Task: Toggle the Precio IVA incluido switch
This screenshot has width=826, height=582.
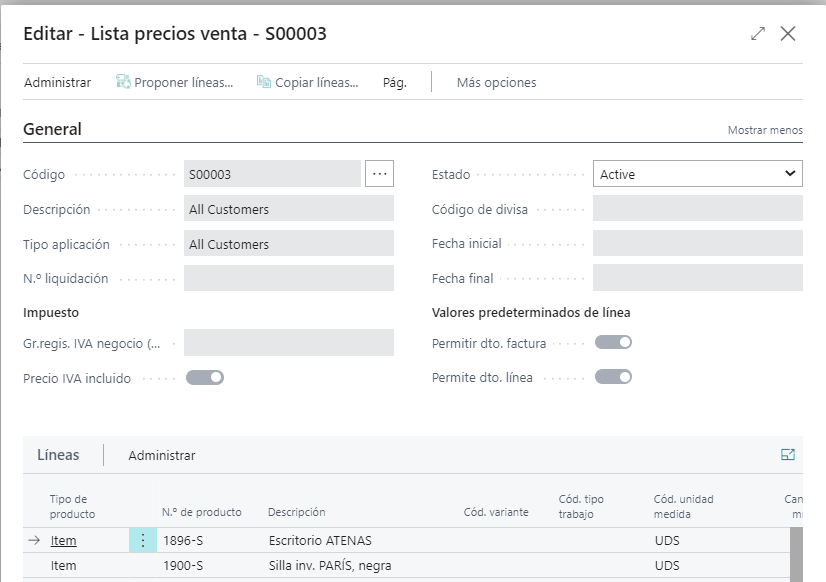Action: (205, 378)
